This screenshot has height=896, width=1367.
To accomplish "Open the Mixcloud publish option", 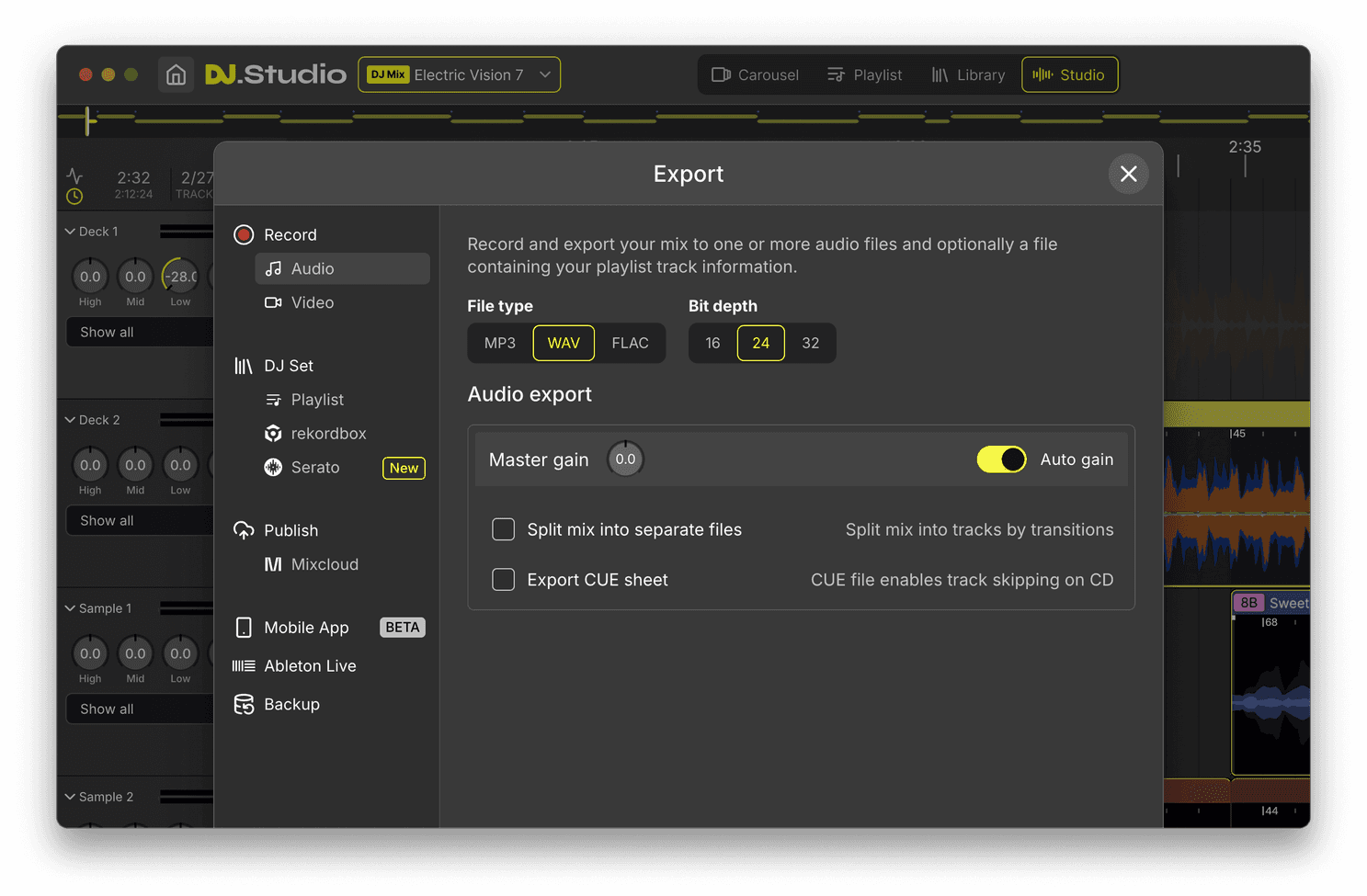I will pyautogui.click(x=342, y=564).
